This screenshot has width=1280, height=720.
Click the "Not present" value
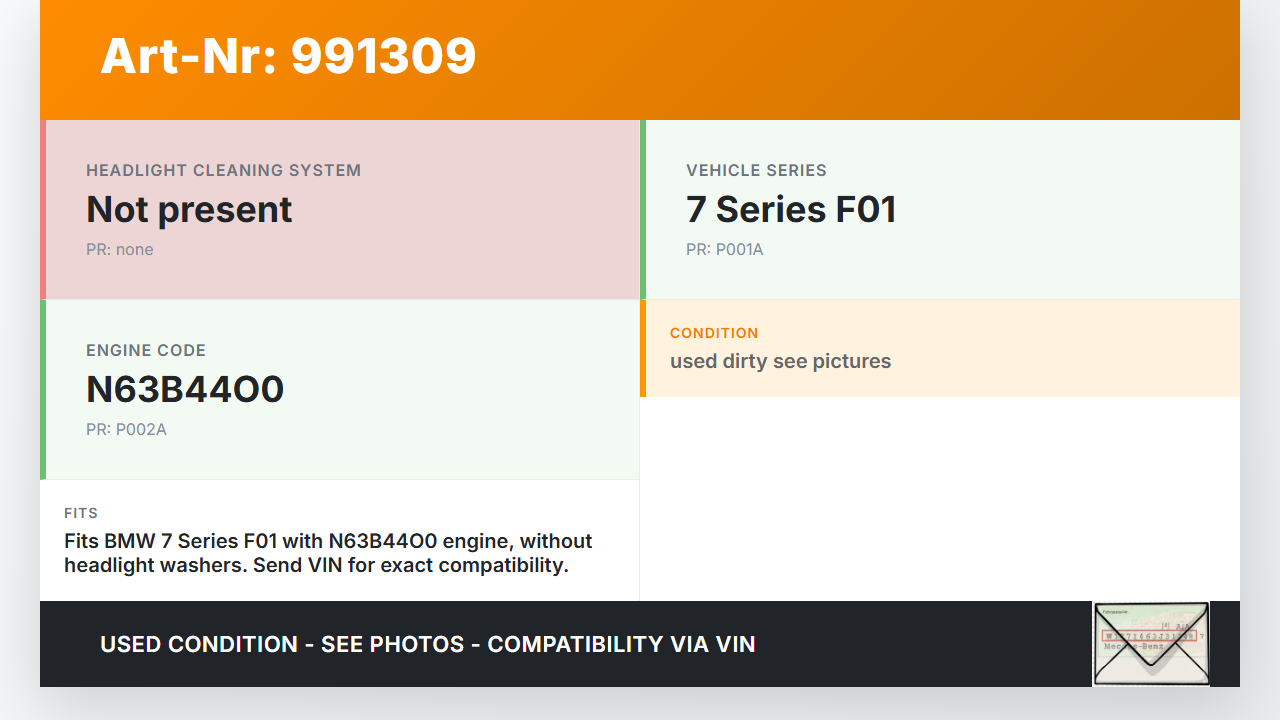point(189,209)
